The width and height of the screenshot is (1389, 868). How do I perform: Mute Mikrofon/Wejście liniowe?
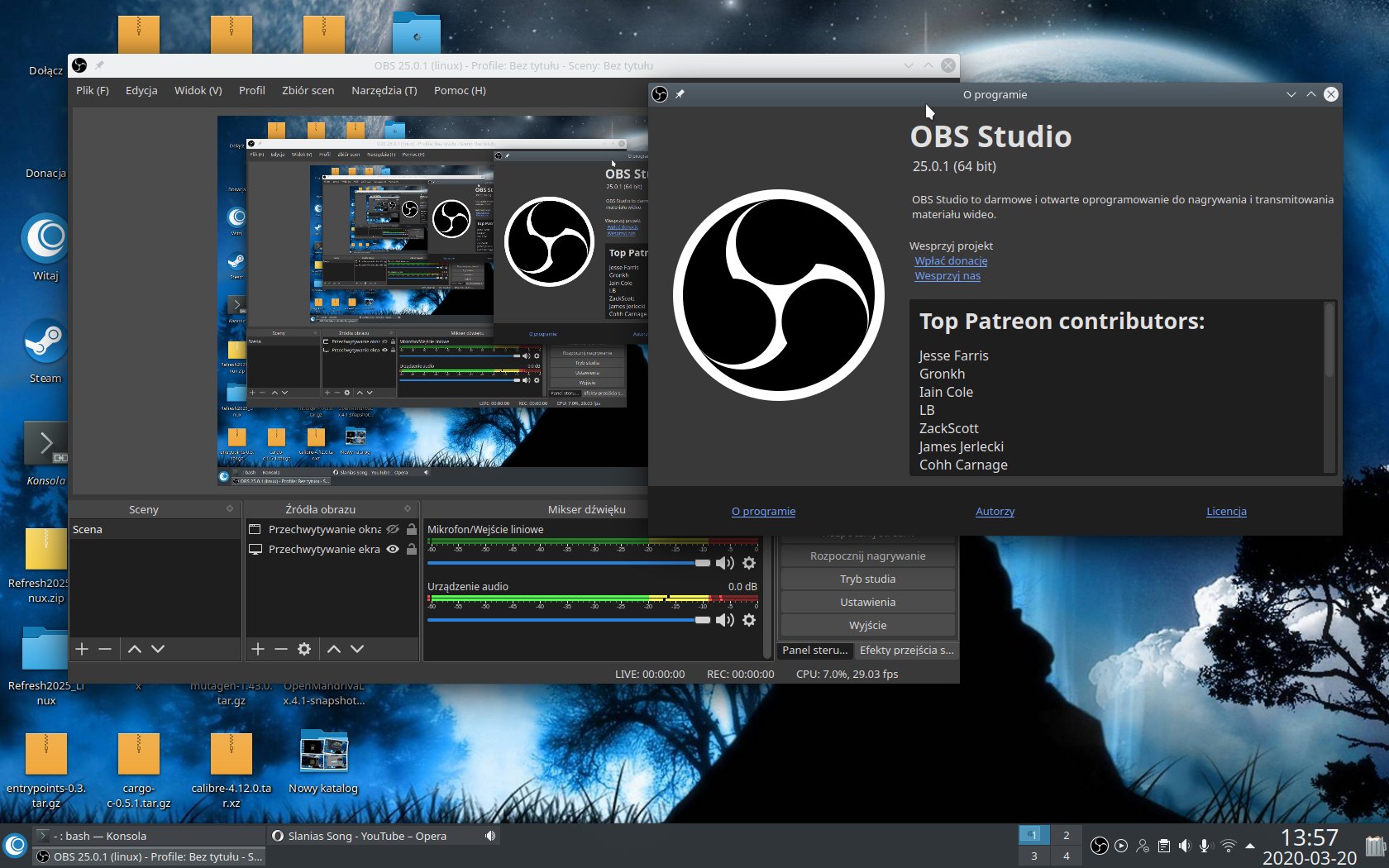(x=725, y=563)
